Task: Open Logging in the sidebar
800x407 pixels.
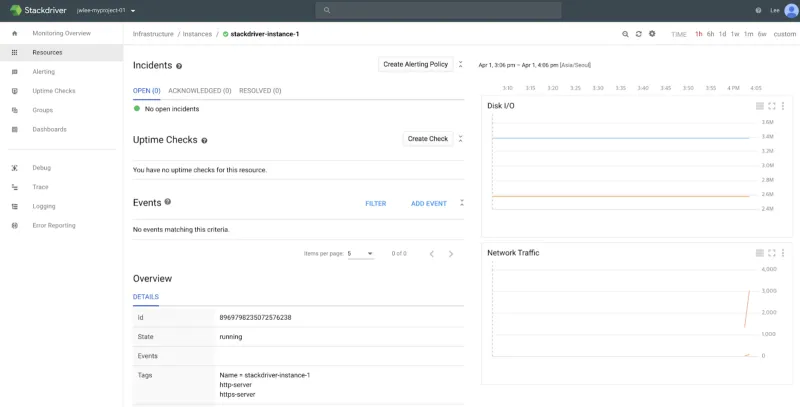Action: [43, 207]
